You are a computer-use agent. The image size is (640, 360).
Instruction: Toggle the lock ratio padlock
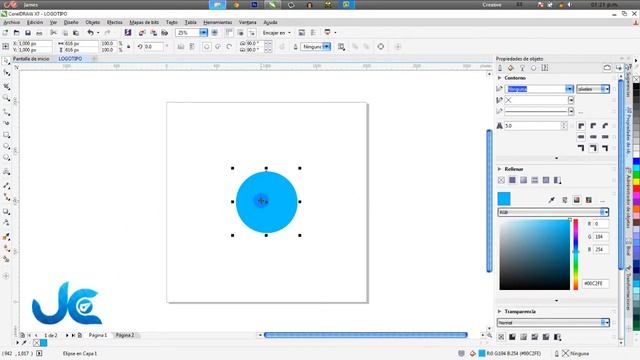tap(129, 47)
